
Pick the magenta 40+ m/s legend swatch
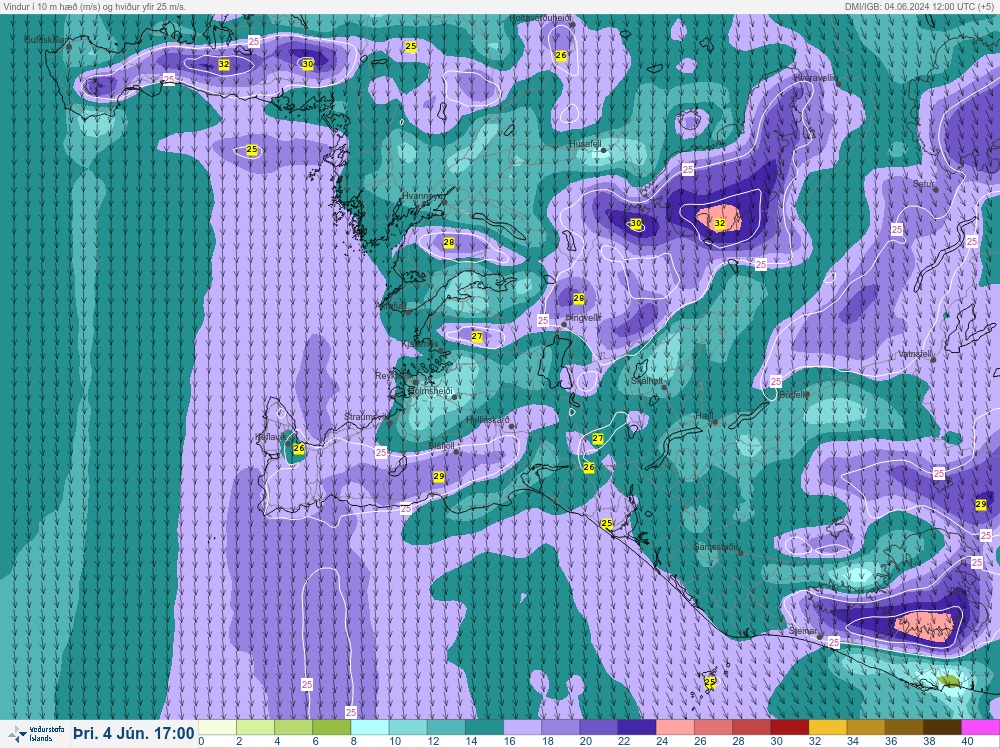pos(980,728)
